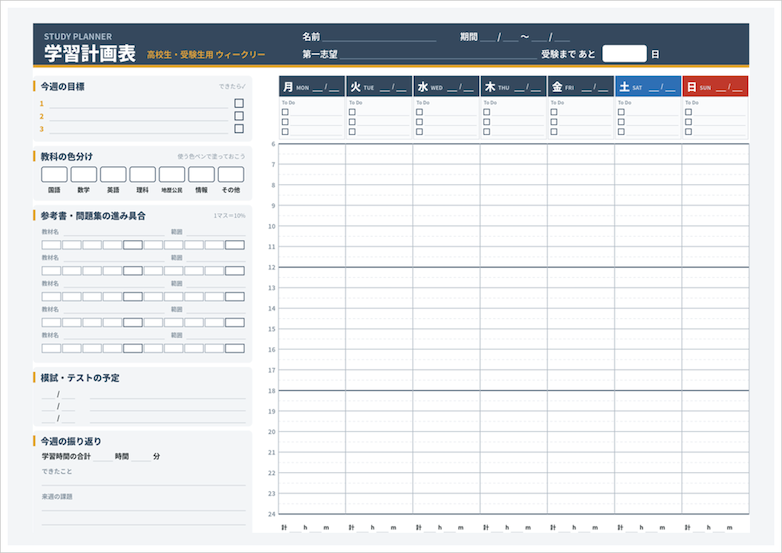
Task: Click the hour label 6 on timetable
Action: pos(273,144)
